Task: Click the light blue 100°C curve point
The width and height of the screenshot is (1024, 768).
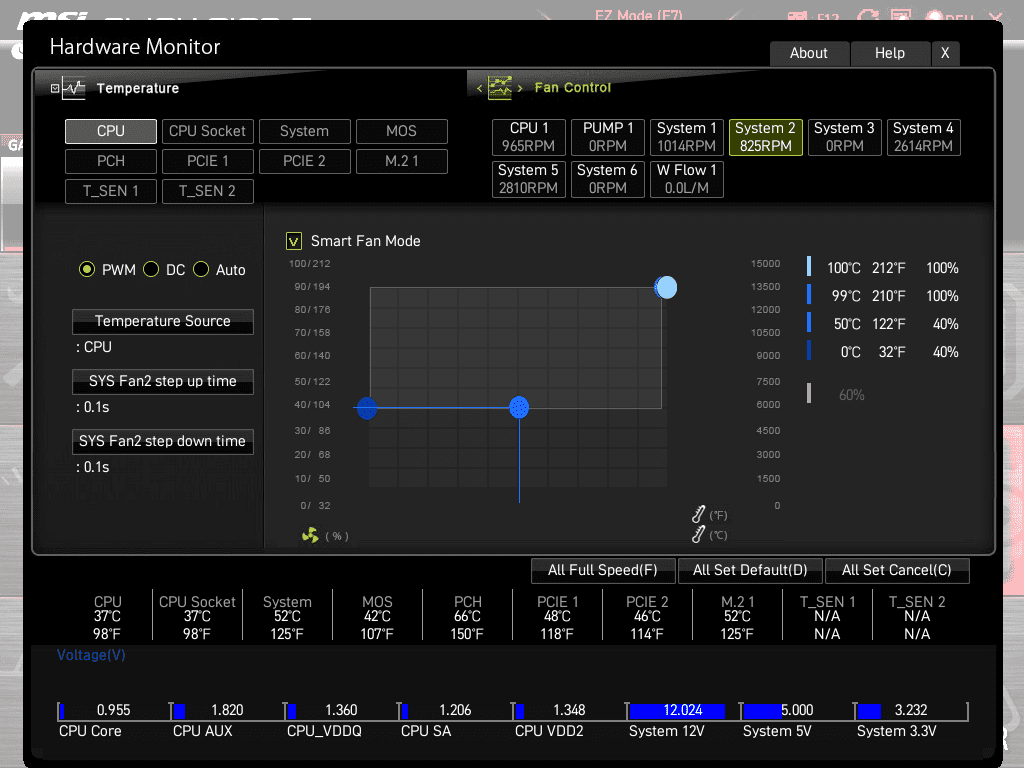Action: coord(666,287)
